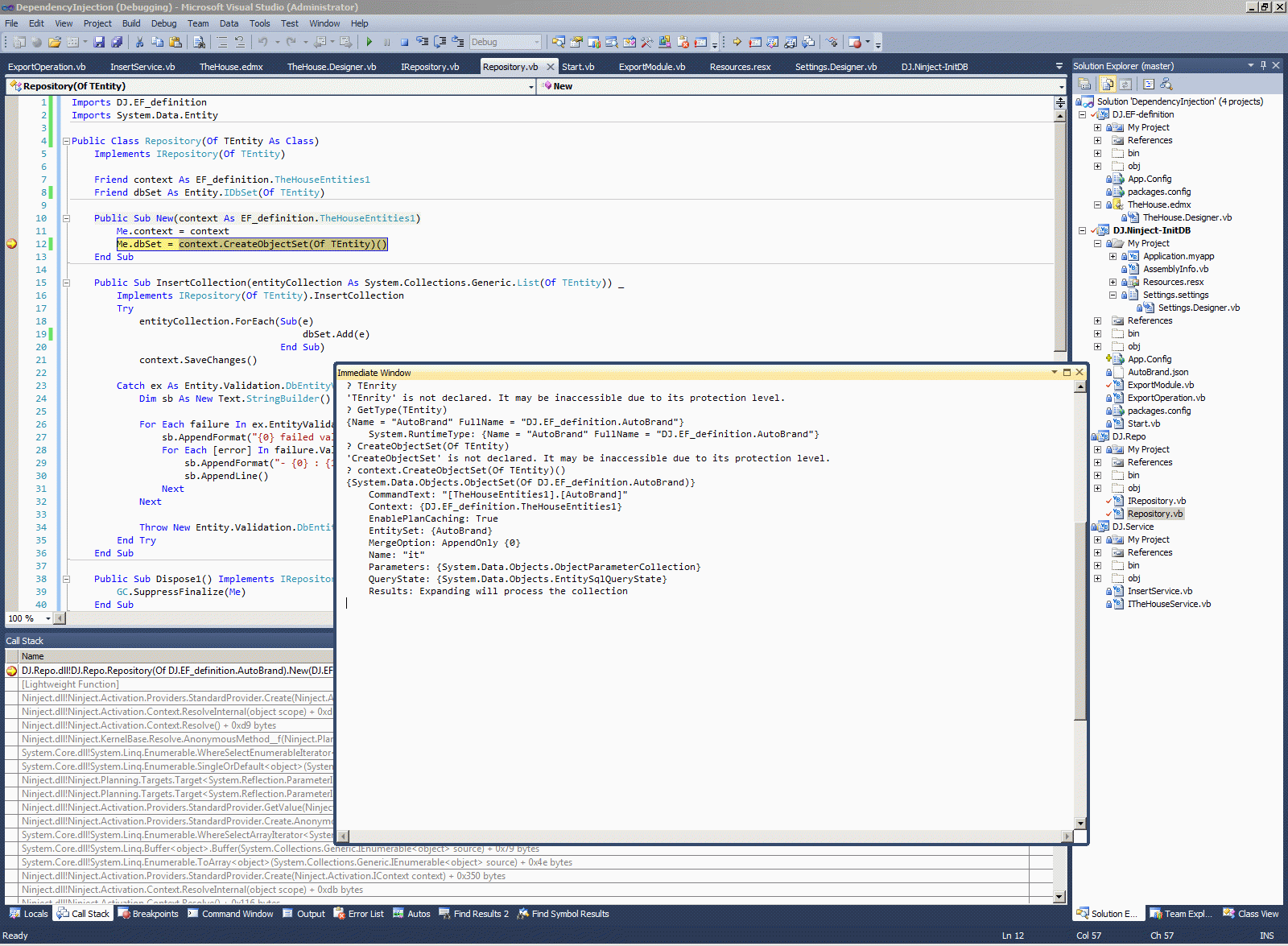Click the Show Next Statement yellow arrow
Image resolution: width=1288 pixels, height=946 pixels.
click(737, 42)
